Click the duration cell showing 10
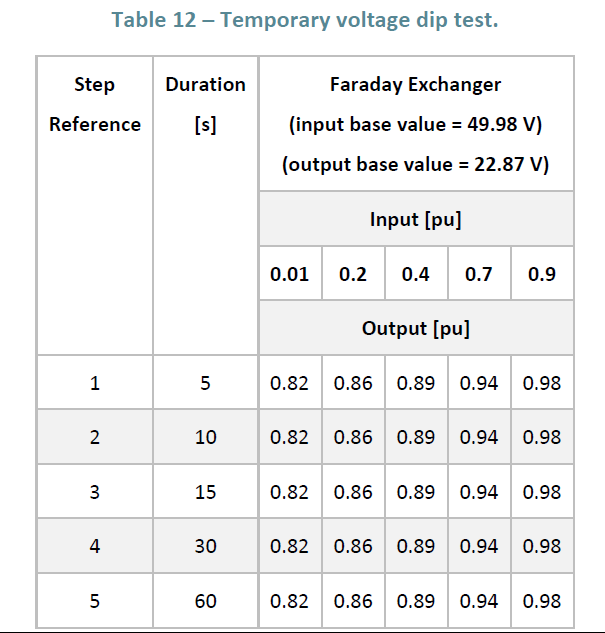The image size is (605, 633). (205, 437)
